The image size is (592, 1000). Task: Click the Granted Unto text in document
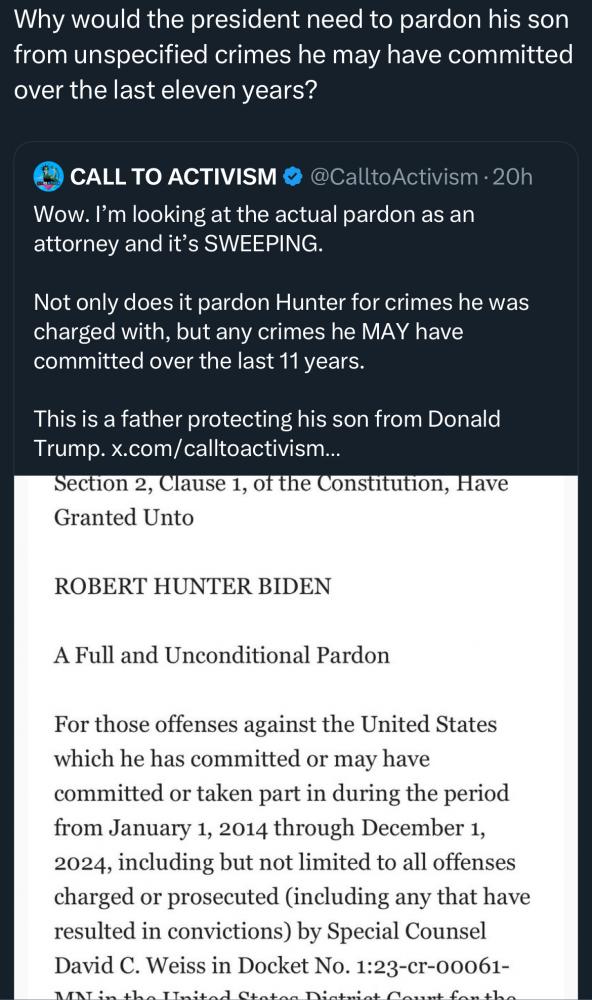[124, 517]
